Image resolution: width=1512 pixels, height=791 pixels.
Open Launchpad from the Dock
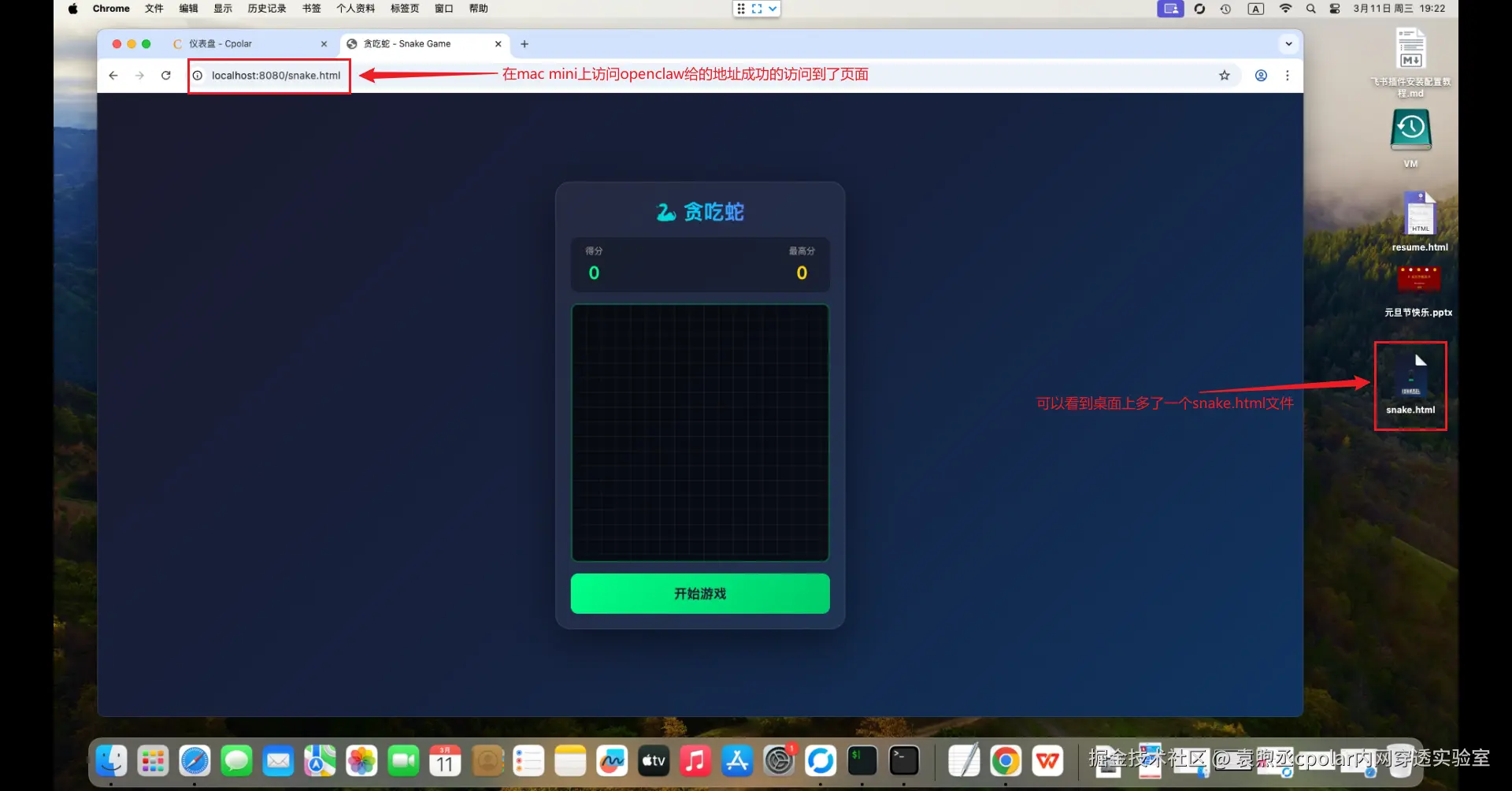pos(153,760)
